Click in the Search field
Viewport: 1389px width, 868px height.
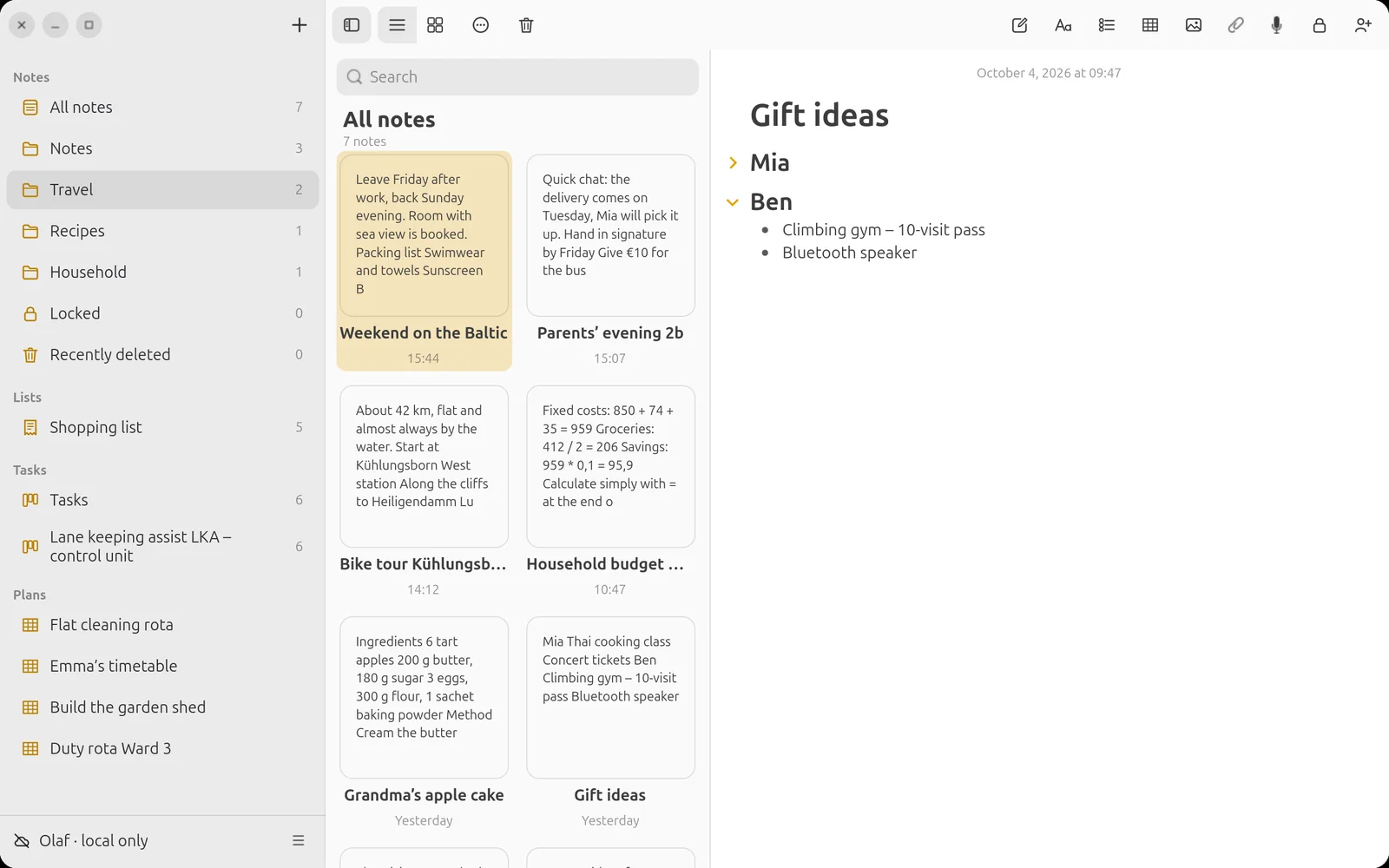pos(517,77)
